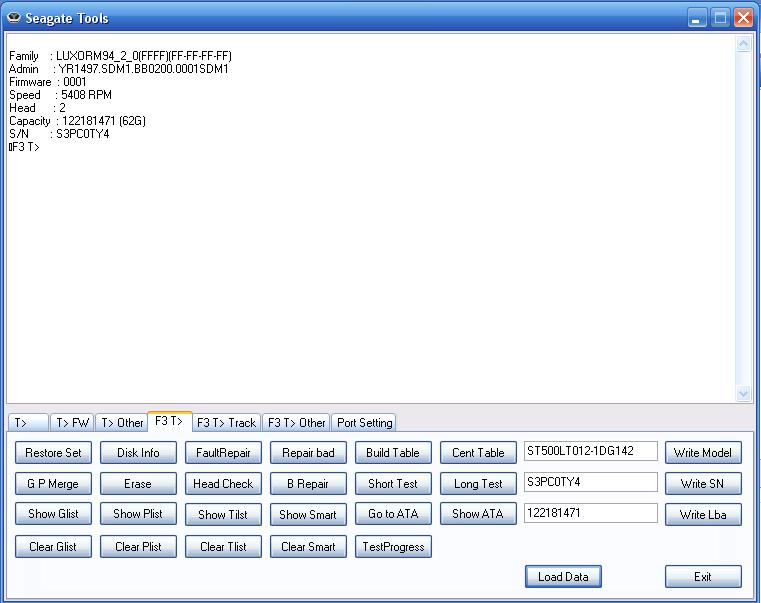
Task: Click Show Tlist button
Action: click(223, 514)
